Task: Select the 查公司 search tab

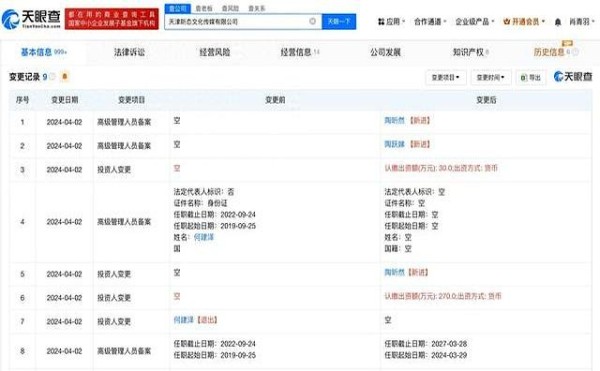Action: 178,8
